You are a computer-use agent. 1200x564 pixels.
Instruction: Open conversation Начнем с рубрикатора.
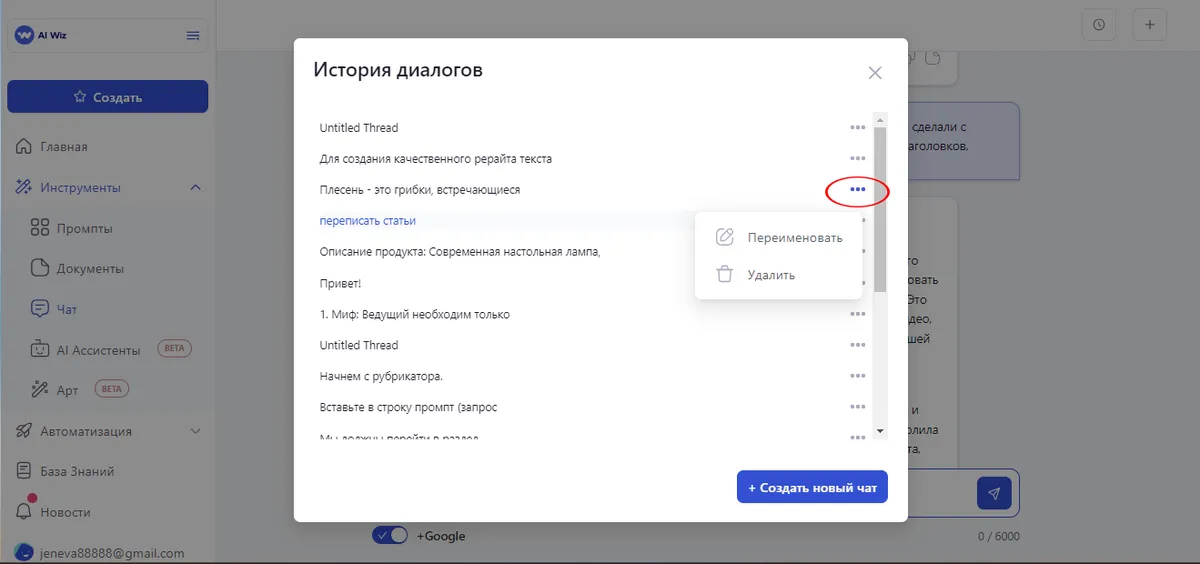[x=381, y=376]
